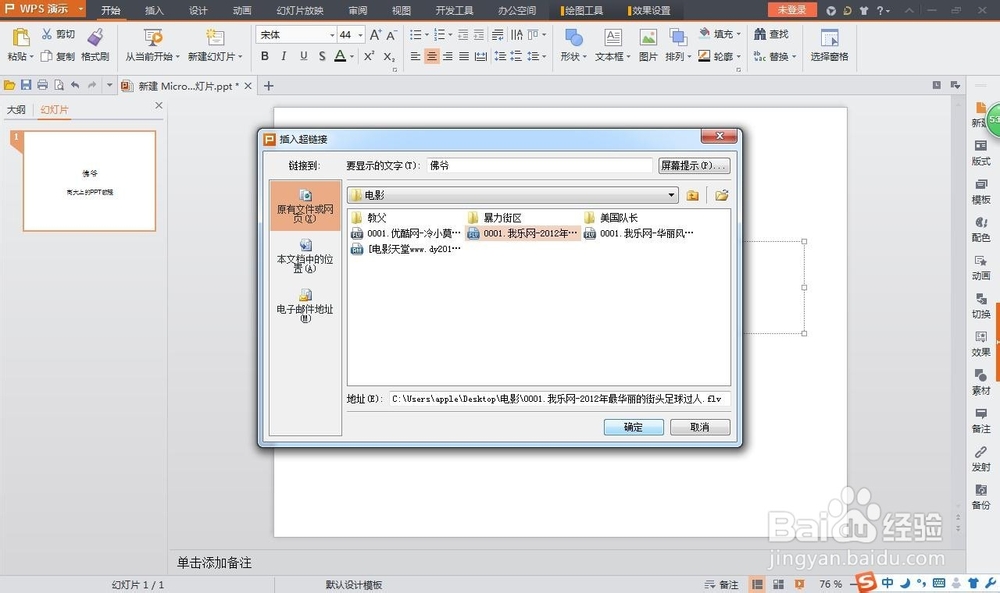Click the 确定 button in hyperlink dialog

[x=632, y=427]
